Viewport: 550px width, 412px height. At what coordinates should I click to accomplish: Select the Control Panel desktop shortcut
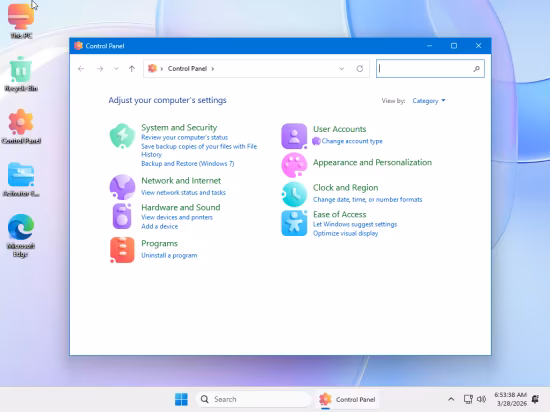(x=21, y=127)
